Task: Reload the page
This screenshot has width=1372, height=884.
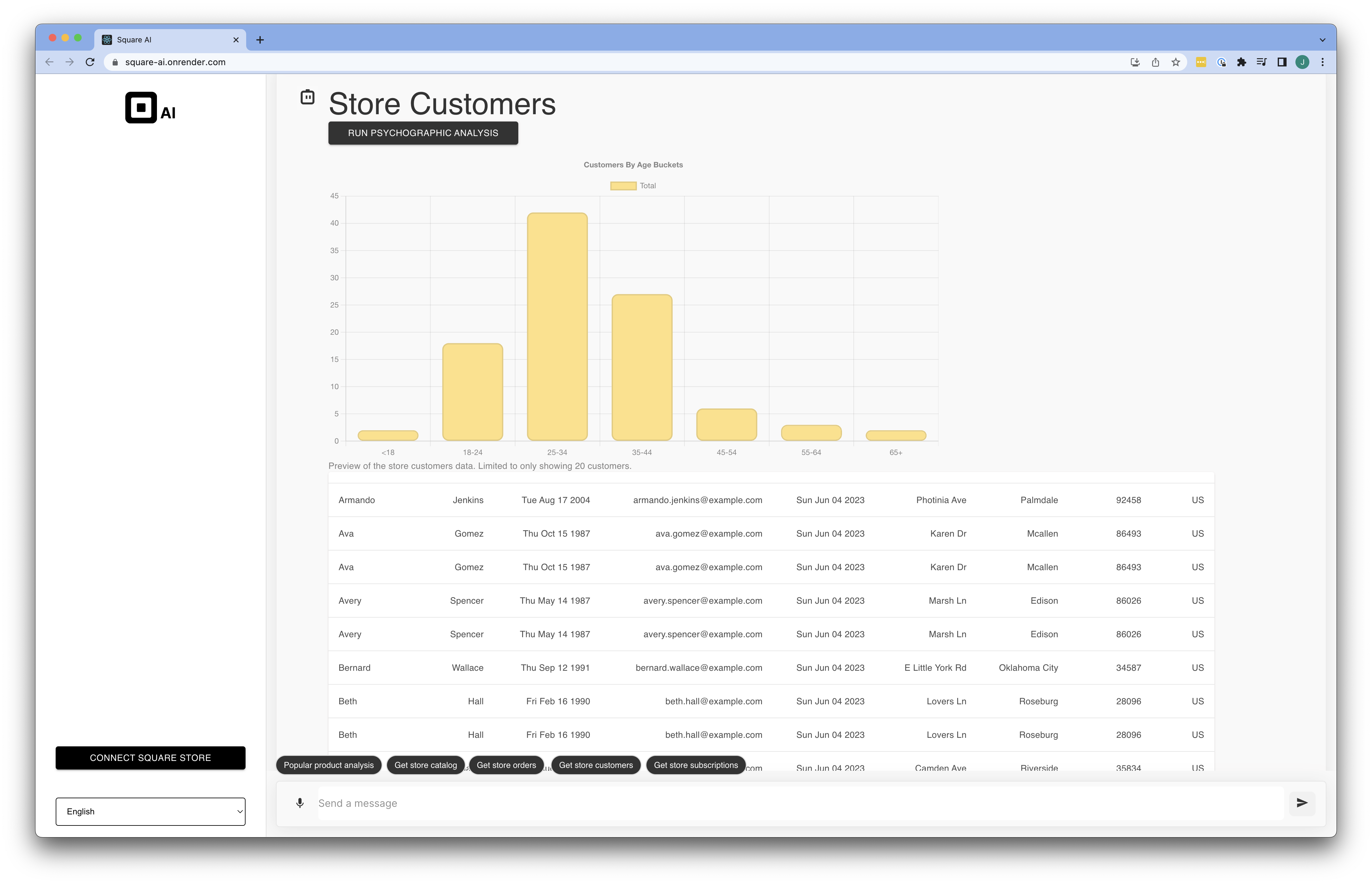Action: tap(90, 62)
